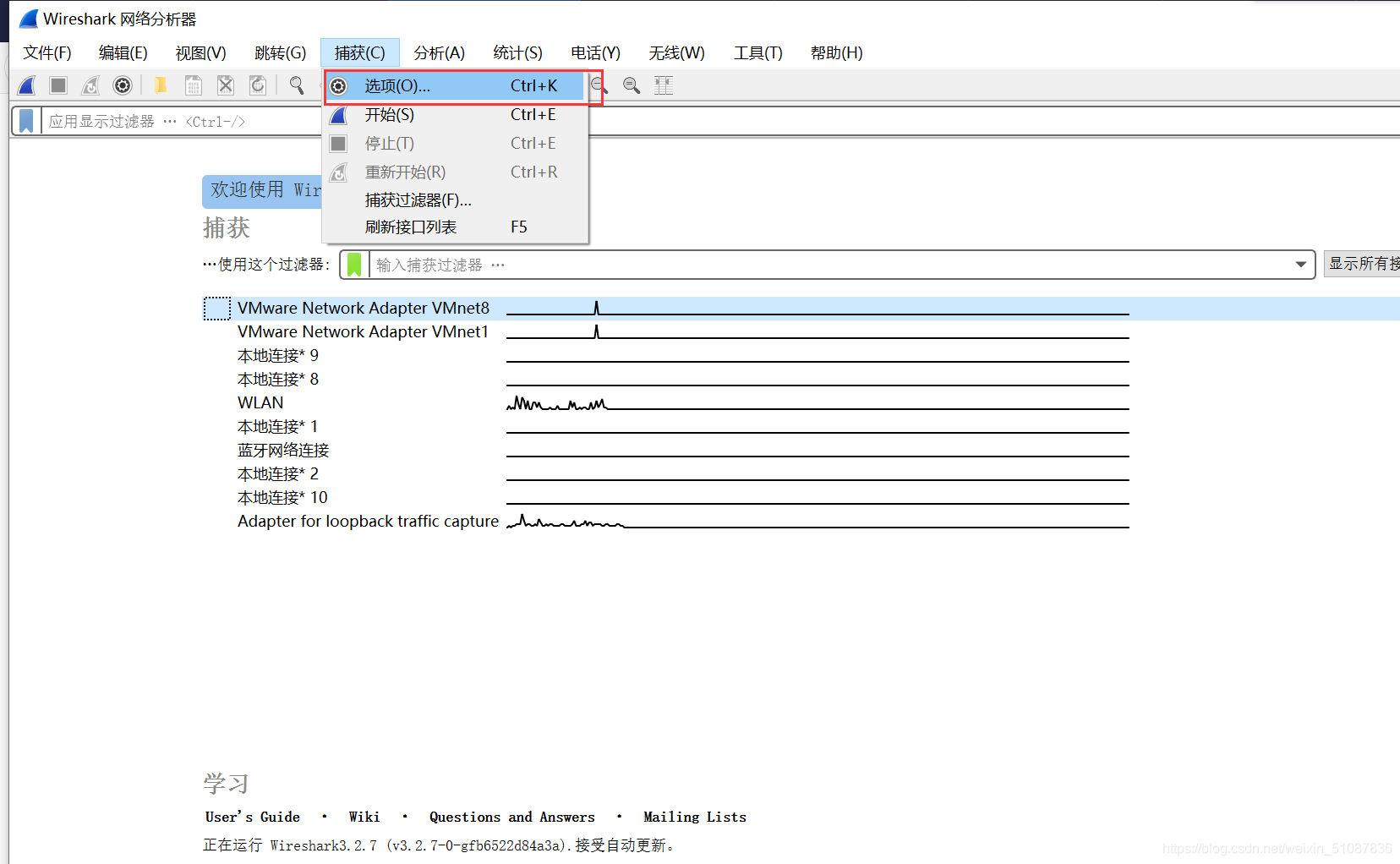Open the 文件(F) menu
1400x864 pixels.
(x=47, y=52)
